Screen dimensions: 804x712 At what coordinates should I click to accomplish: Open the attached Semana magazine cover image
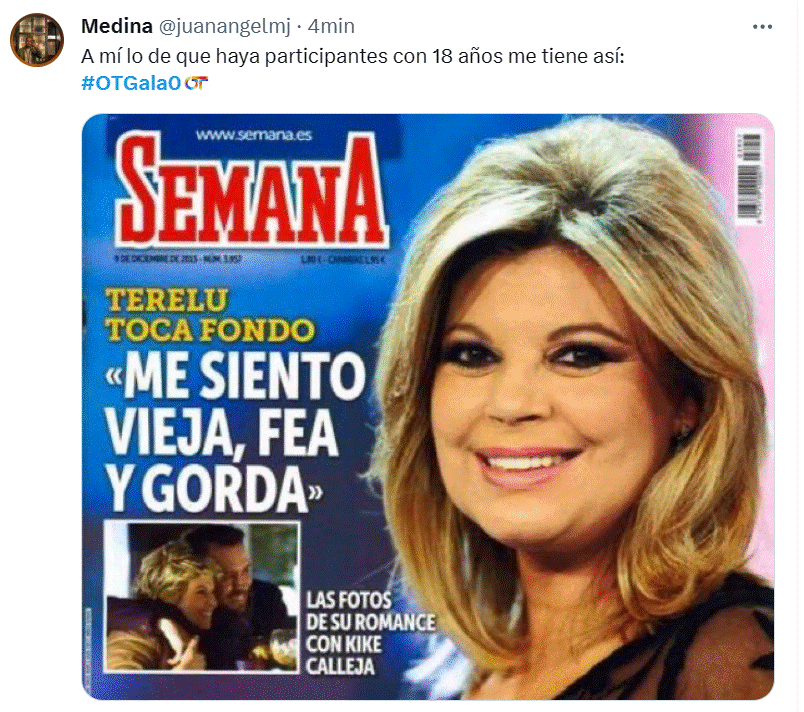point(428,407)
